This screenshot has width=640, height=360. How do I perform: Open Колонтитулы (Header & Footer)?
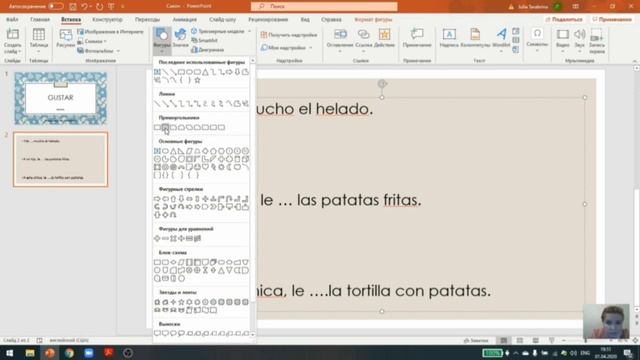475,38
